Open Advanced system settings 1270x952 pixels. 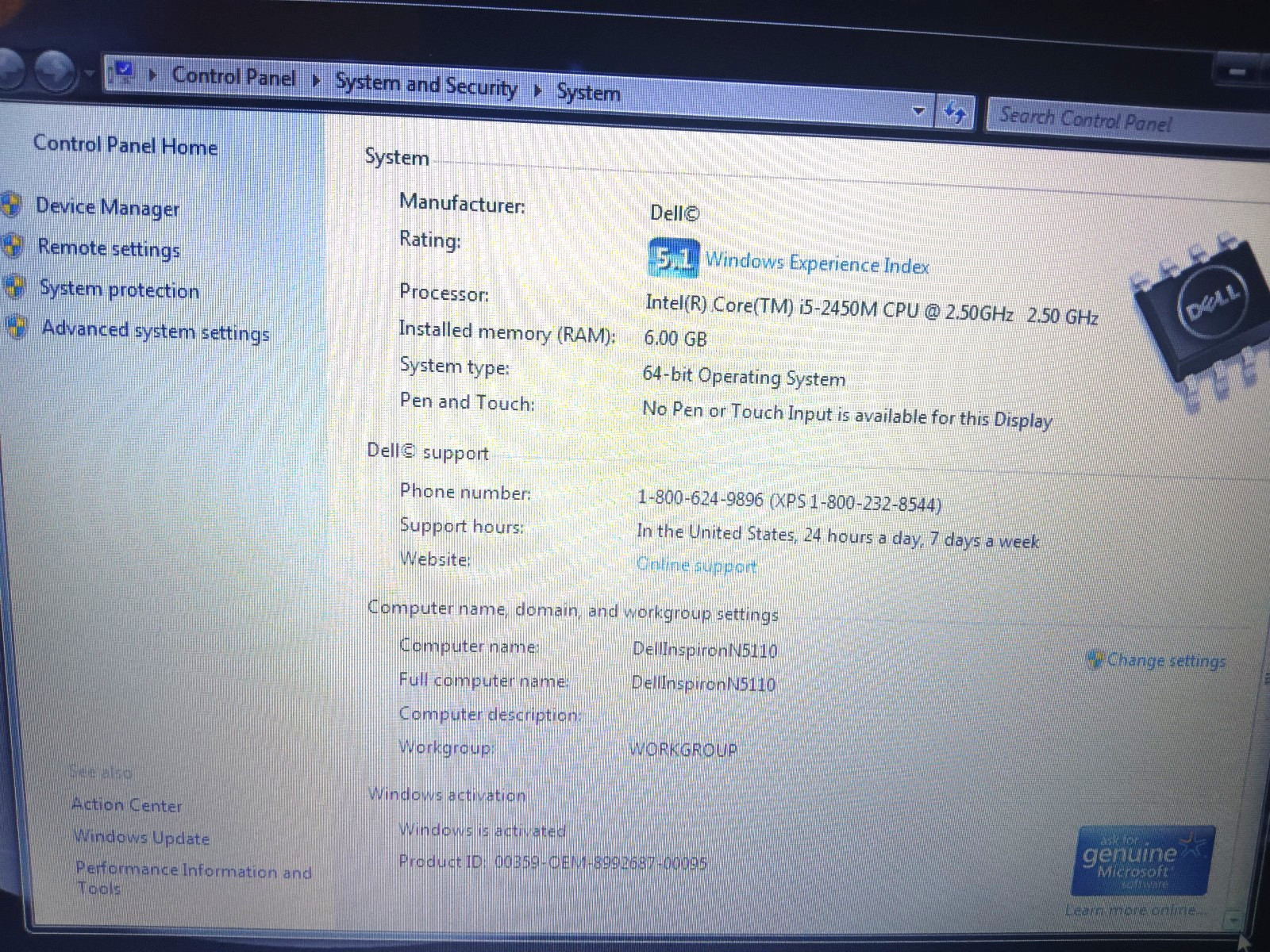(156, 330)
